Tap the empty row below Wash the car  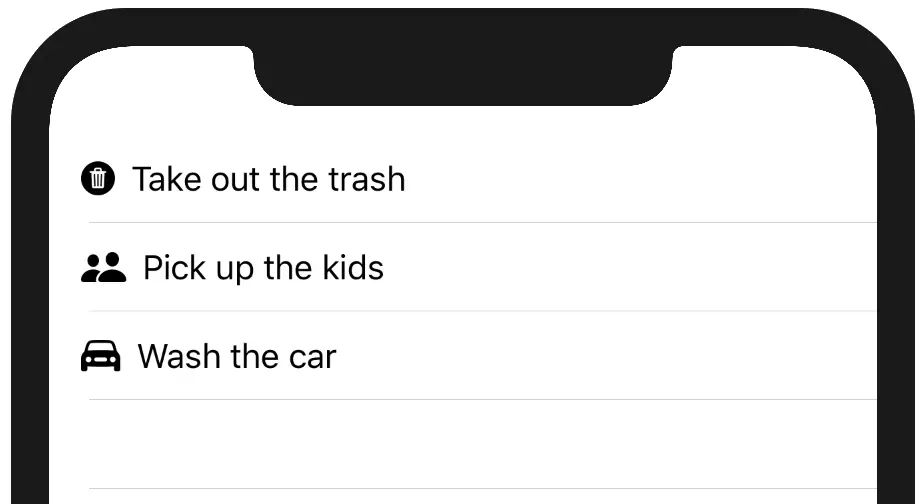[x=463, y=444]
